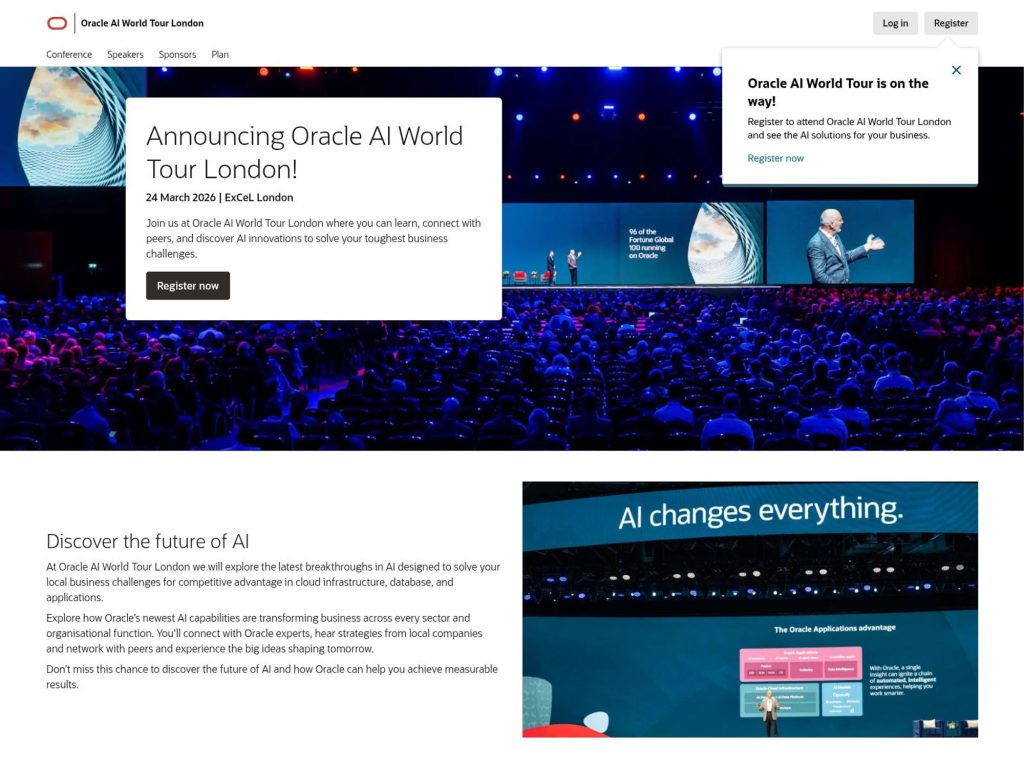Select the announcement heading text
Image resolution: width=1024 pixels, height=768 pixels.
pos(304,152)
